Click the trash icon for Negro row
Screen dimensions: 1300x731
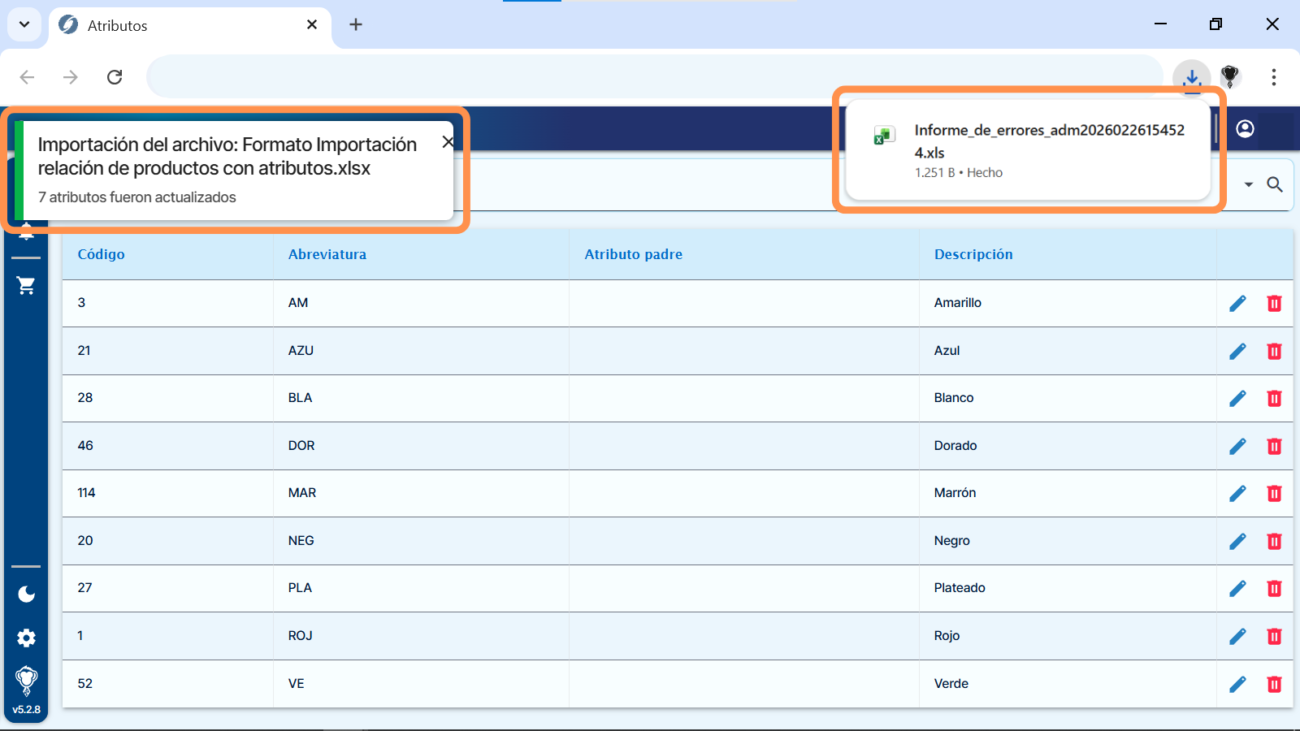pos(1274,541)
